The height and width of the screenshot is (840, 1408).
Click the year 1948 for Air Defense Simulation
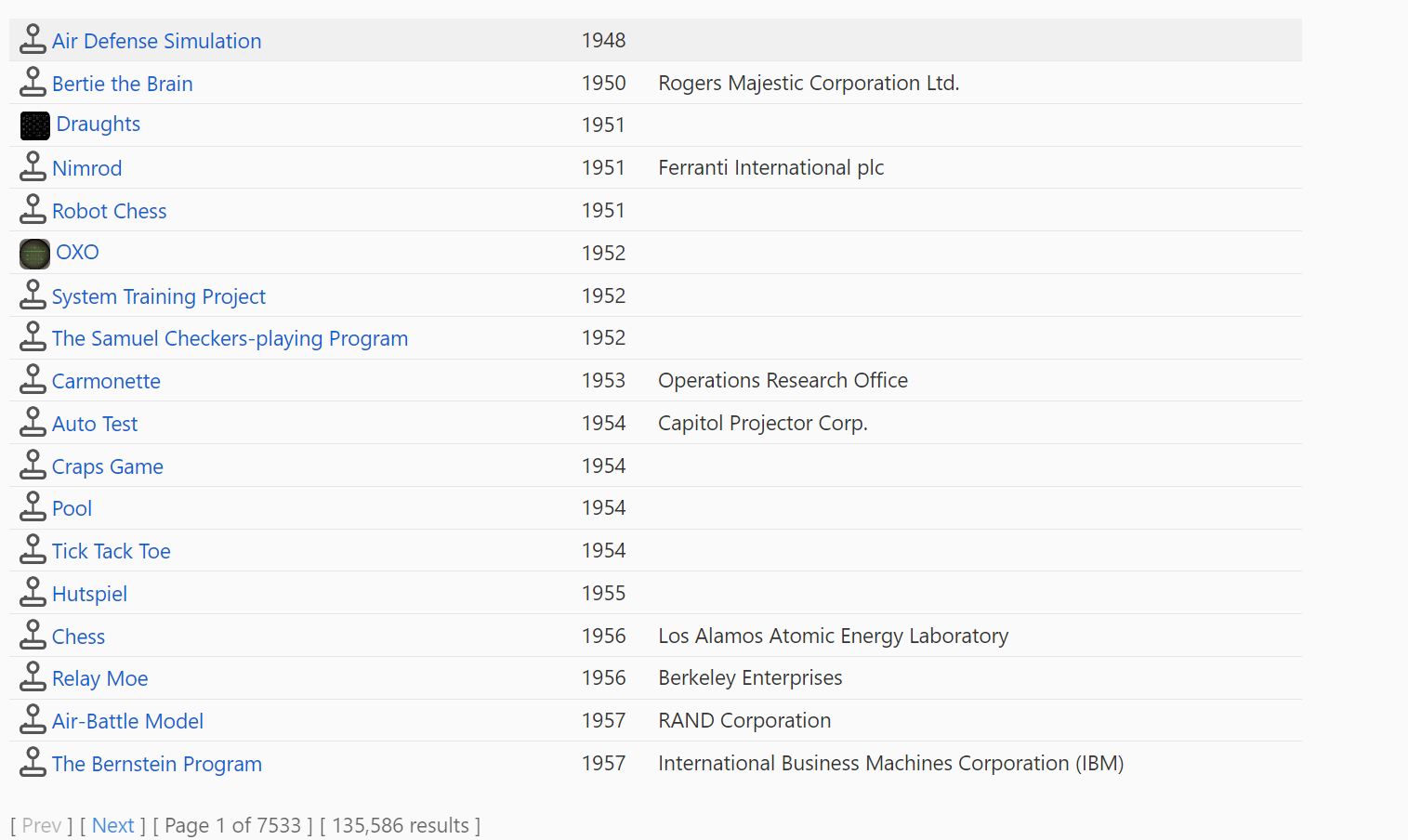(604, 40)
